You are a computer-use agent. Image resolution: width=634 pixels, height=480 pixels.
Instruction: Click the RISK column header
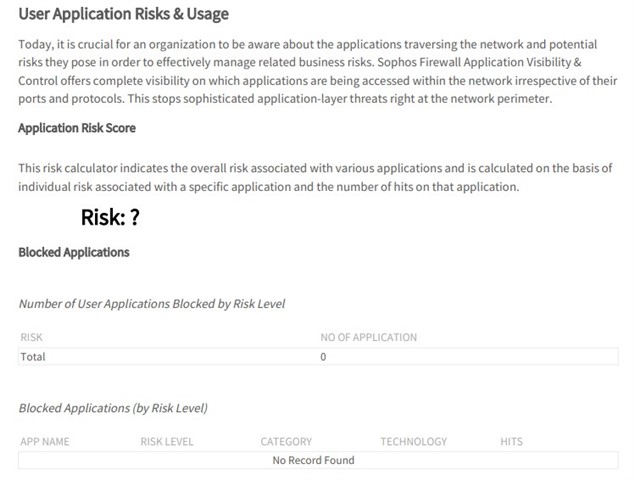click(32, 337)
